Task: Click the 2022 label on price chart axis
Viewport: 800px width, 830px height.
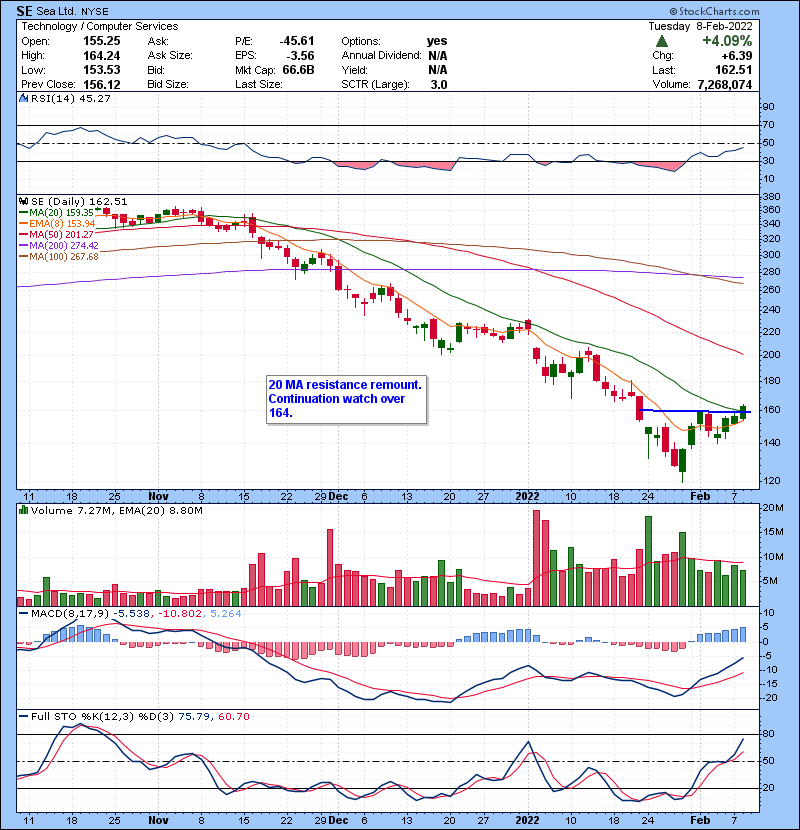Action: point(527,497)
